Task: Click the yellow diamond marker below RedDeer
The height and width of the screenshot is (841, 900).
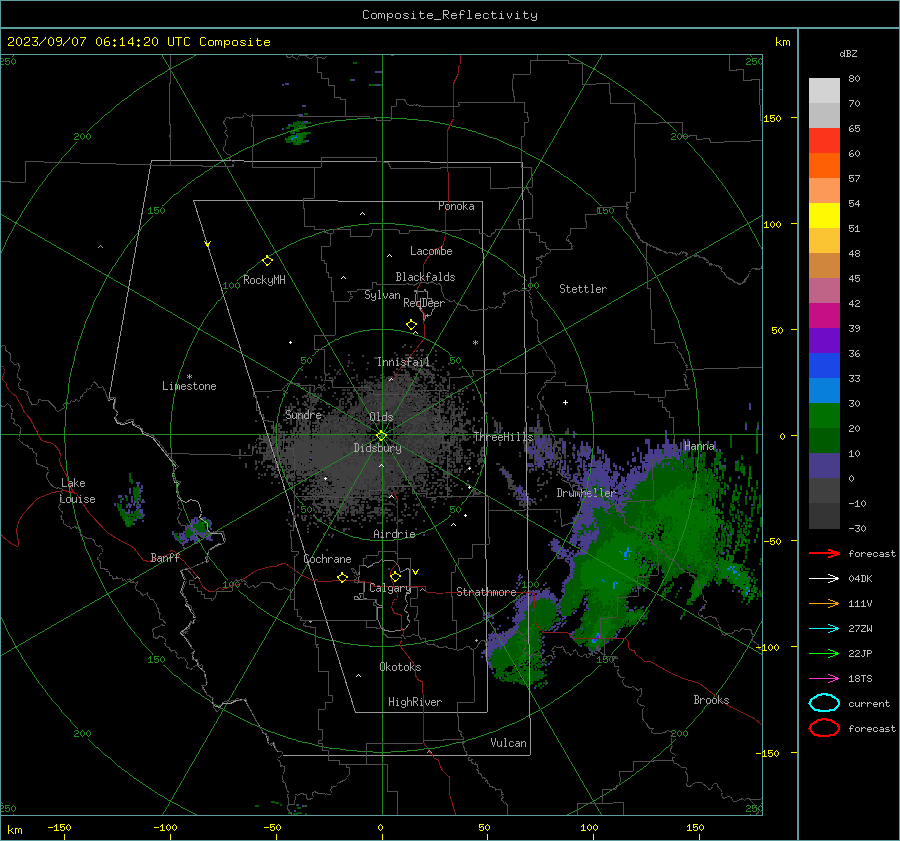Action: tap(412, 325)
